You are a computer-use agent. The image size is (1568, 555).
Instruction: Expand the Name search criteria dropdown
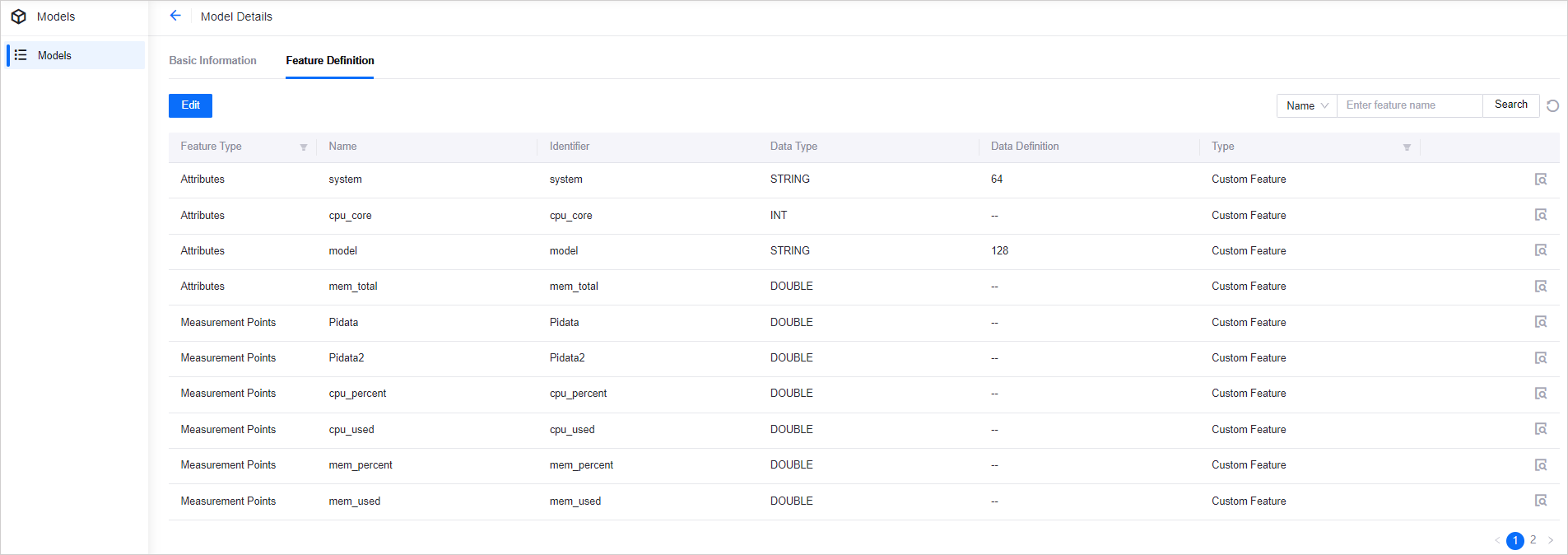click(x=1306, y=105)
